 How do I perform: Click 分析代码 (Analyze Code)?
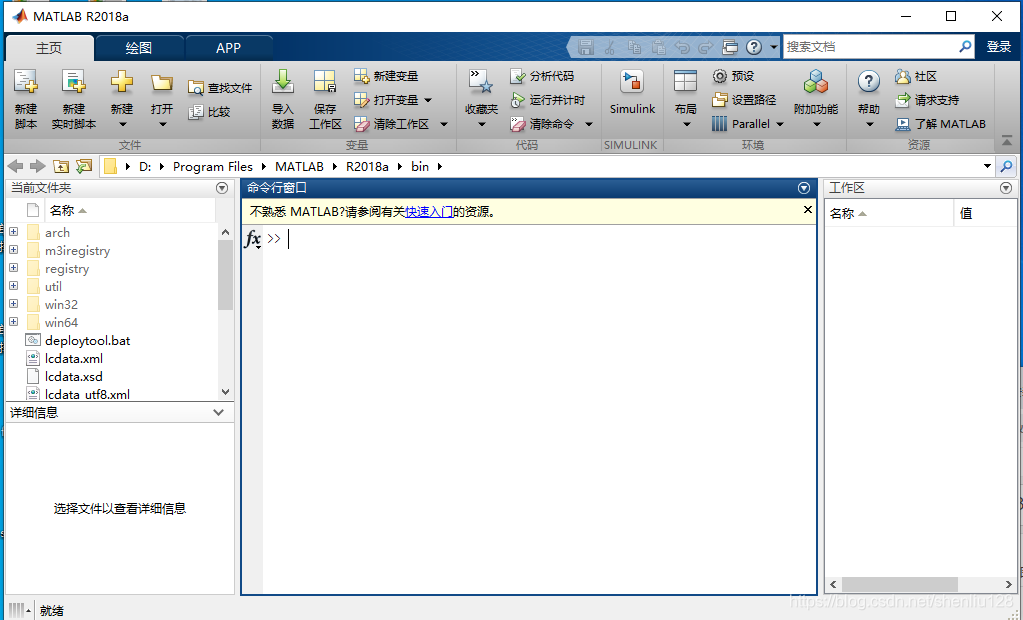tap(542, 76)
